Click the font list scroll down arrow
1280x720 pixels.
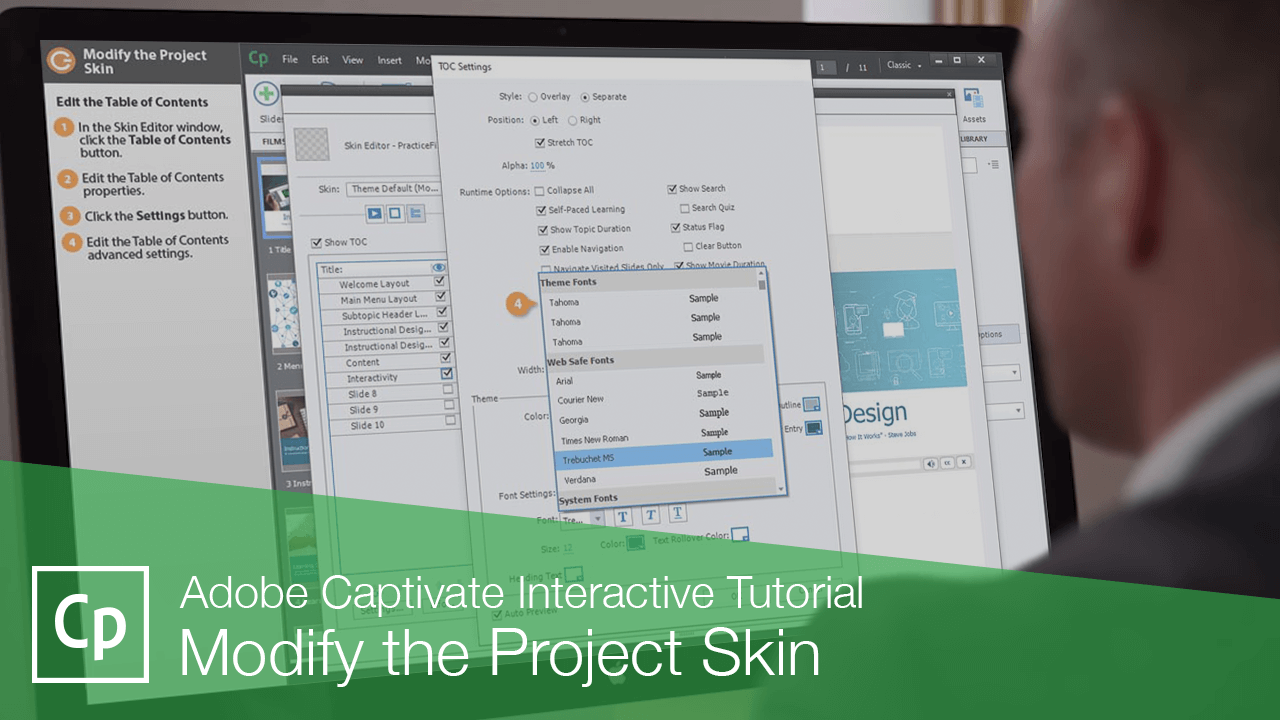pyautogui.click(x=780, y=489)
